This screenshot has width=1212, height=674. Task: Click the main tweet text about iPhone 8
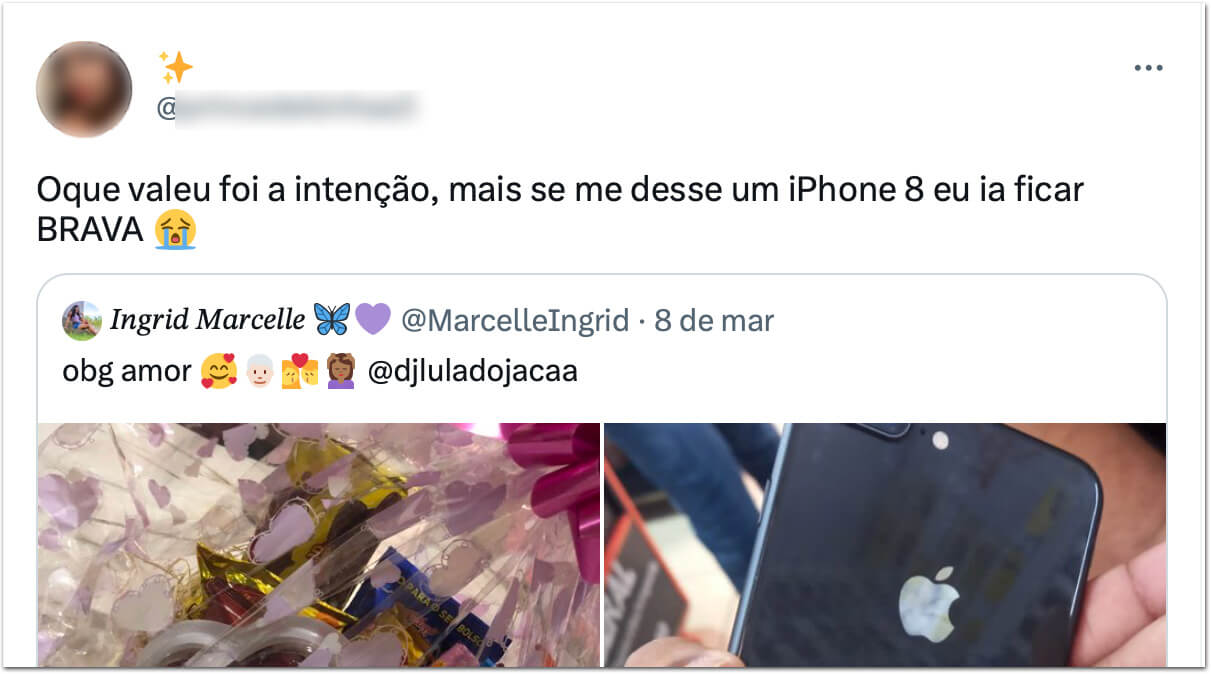coord(560,210)
